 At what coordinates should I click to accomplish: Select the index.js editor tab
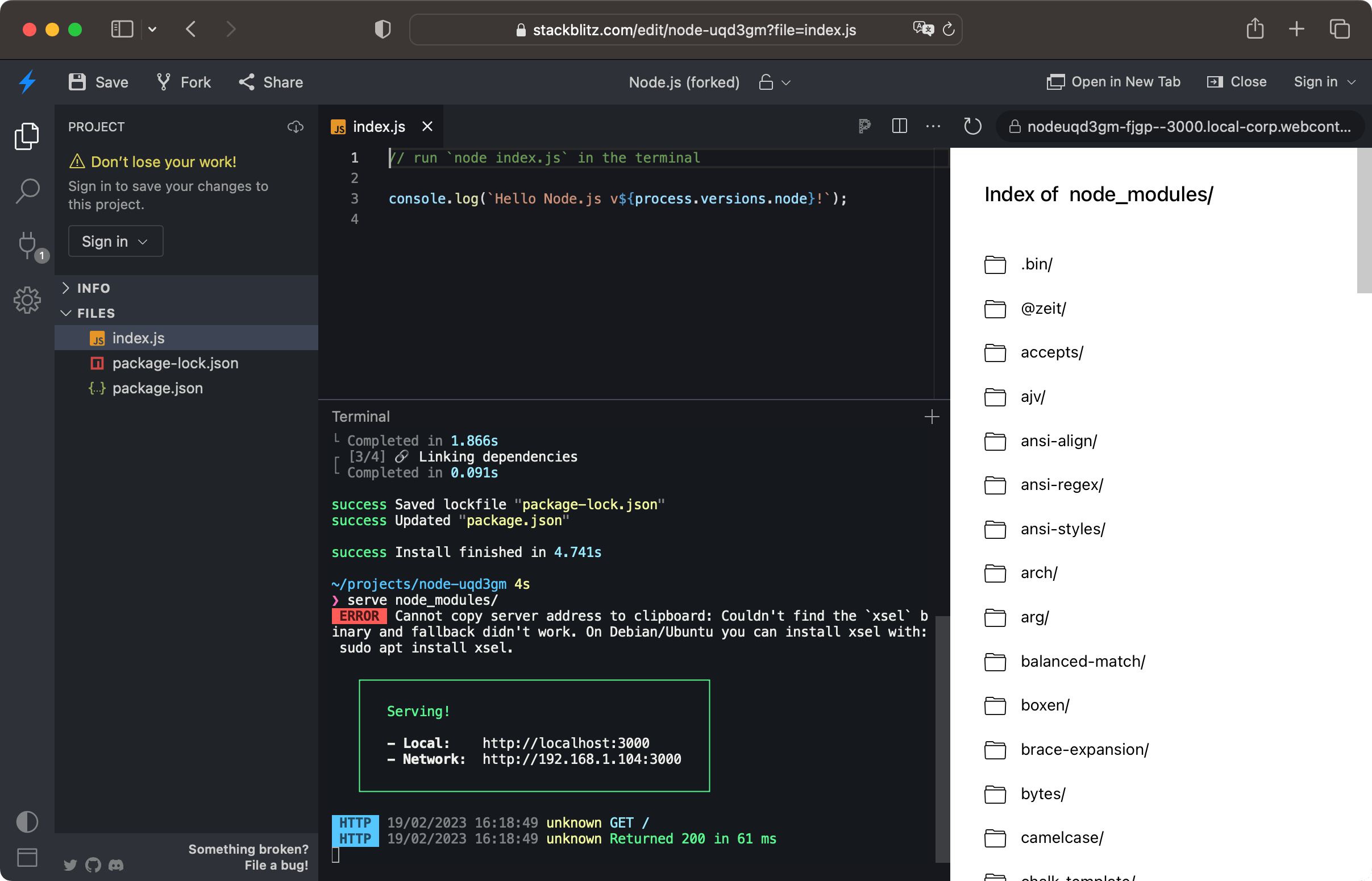377,126
